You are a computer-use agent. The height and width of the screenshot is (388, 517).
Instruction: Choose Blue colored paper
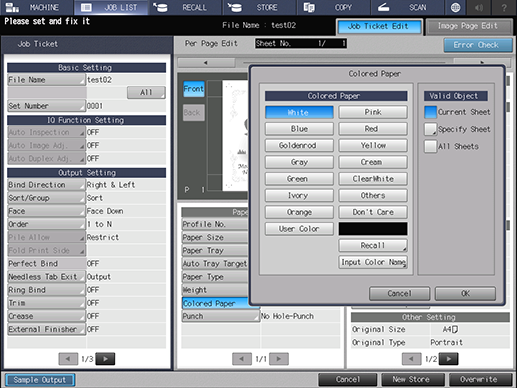point(299,129)
